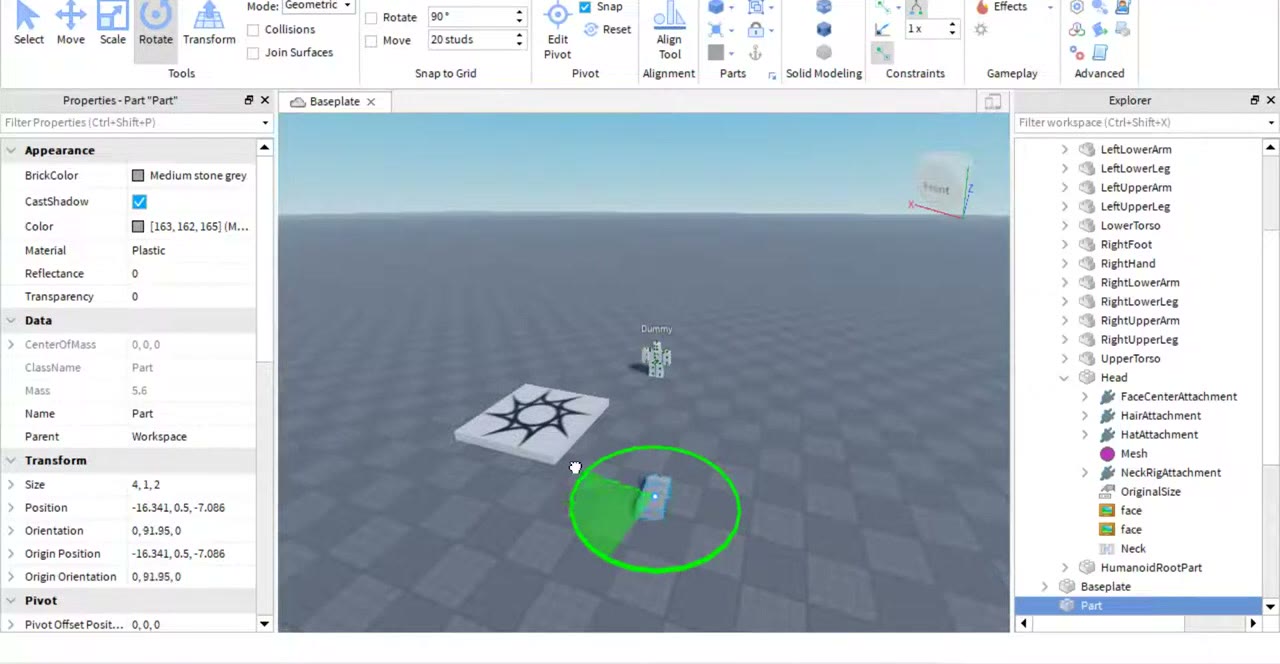Image resolution: width=1280 pixels, height=664 pixels.
Task: Switch to the Baseplate tab
Action: click(x=334, y=102)
